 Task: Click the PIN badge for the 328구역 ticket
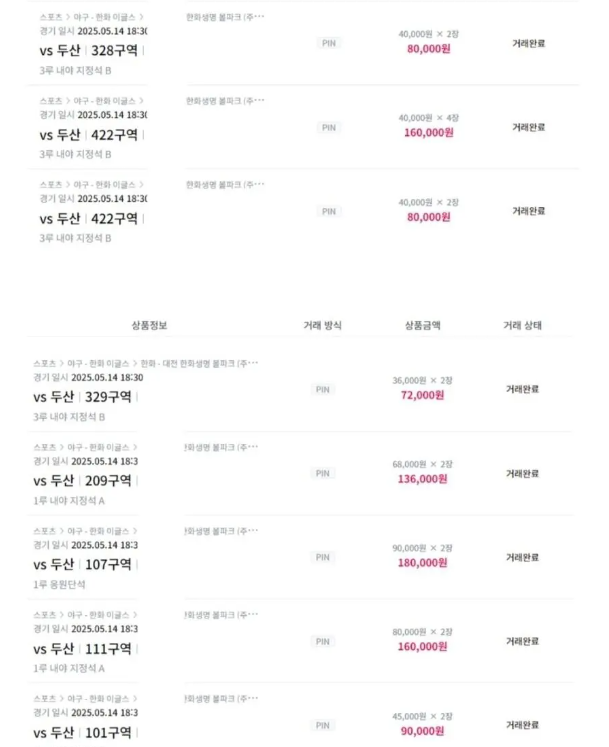pos(329,43)
